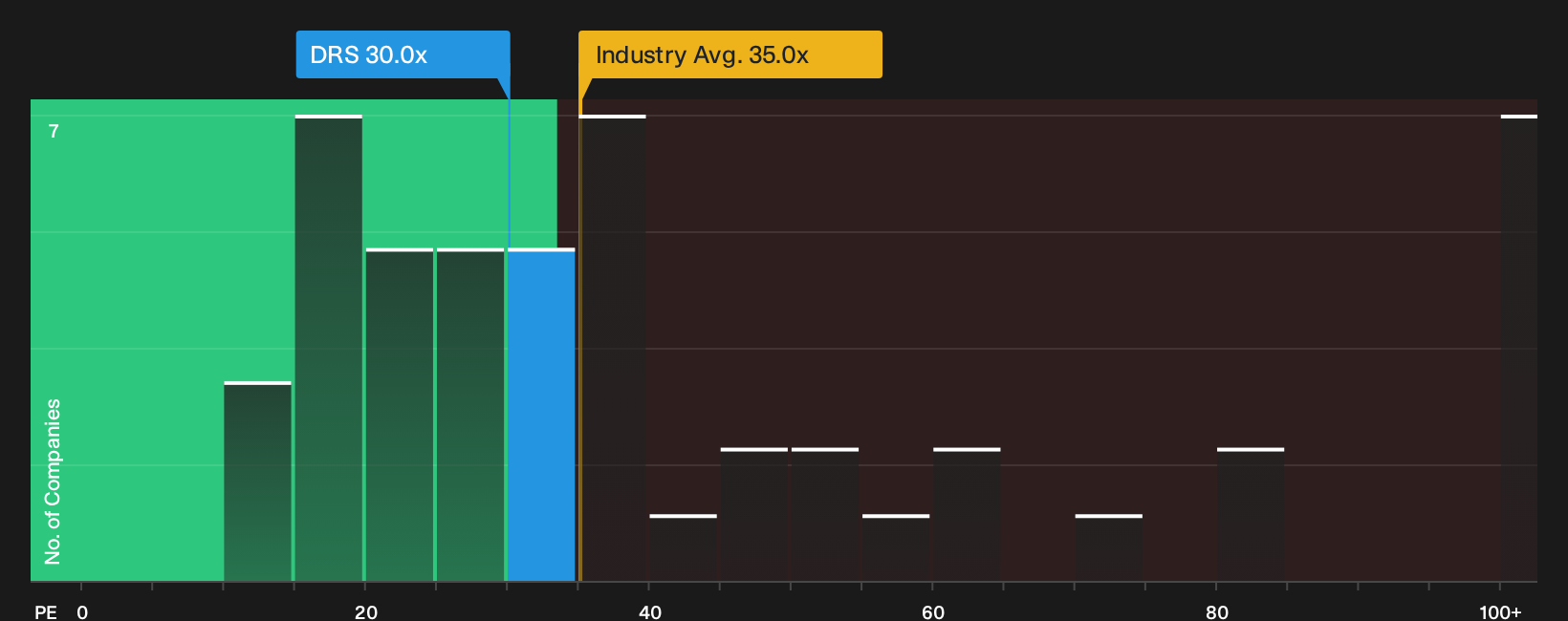Click the x-axis label 60

[933, 611]
